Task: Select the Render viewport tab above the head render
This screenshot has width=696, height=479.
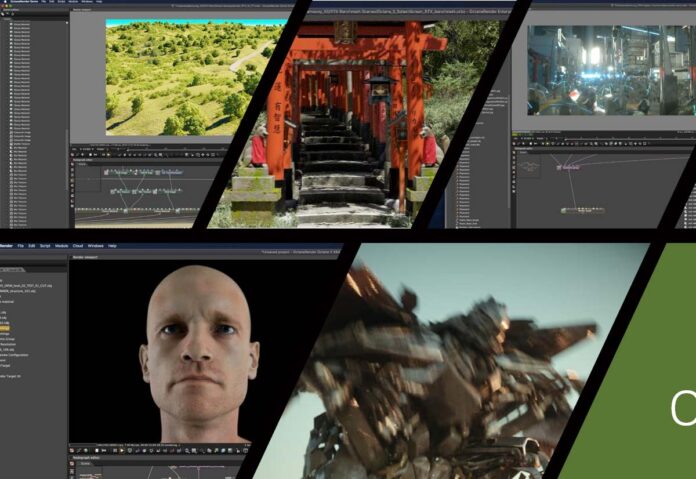Action: click(x=85, y=257)
